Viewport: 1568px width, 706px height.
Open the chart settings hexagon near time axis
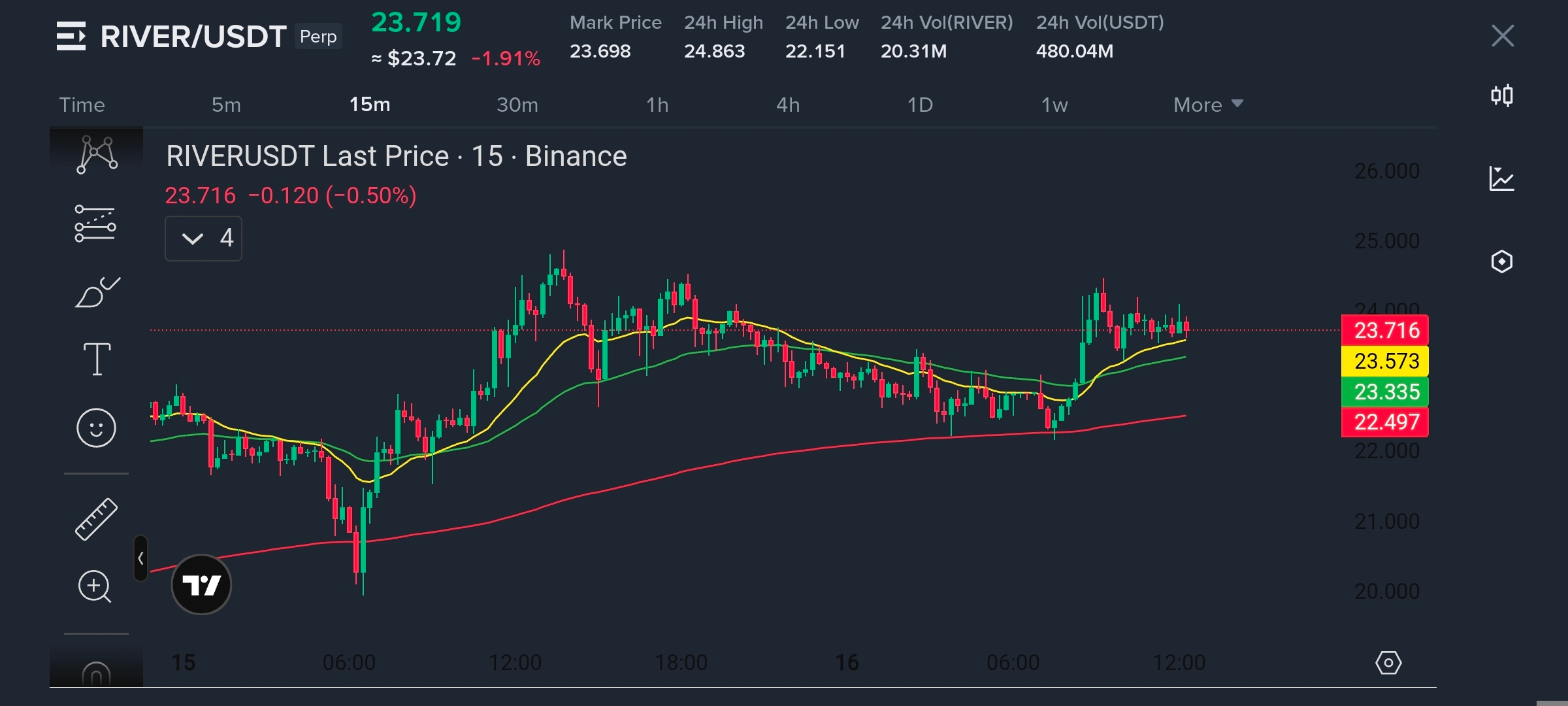pyautogui.click(x=1388, y=663)
